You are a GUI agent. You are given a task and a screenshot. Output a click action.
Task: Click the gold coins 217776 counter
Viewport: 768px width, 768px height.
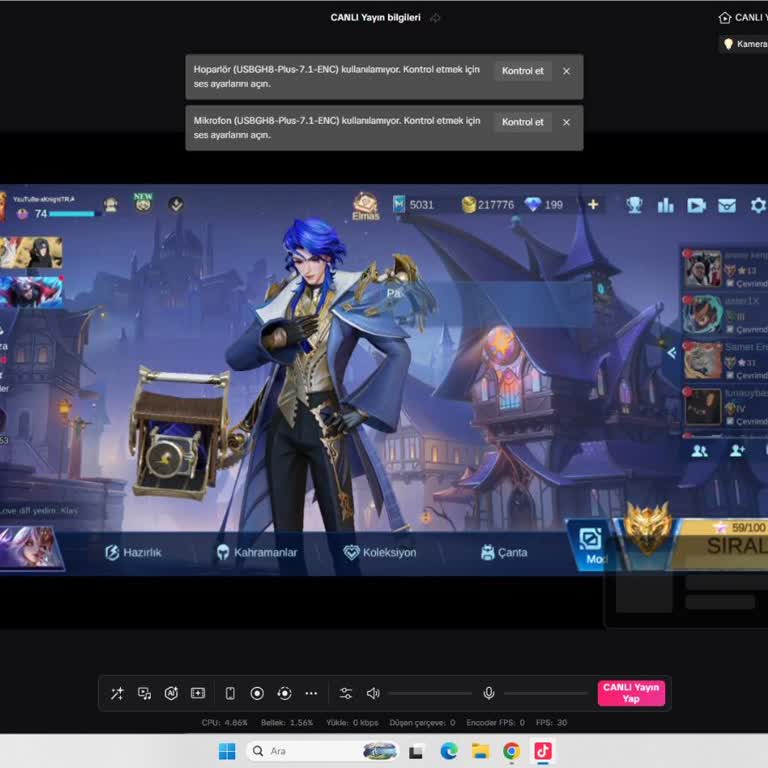pos(488,205)
